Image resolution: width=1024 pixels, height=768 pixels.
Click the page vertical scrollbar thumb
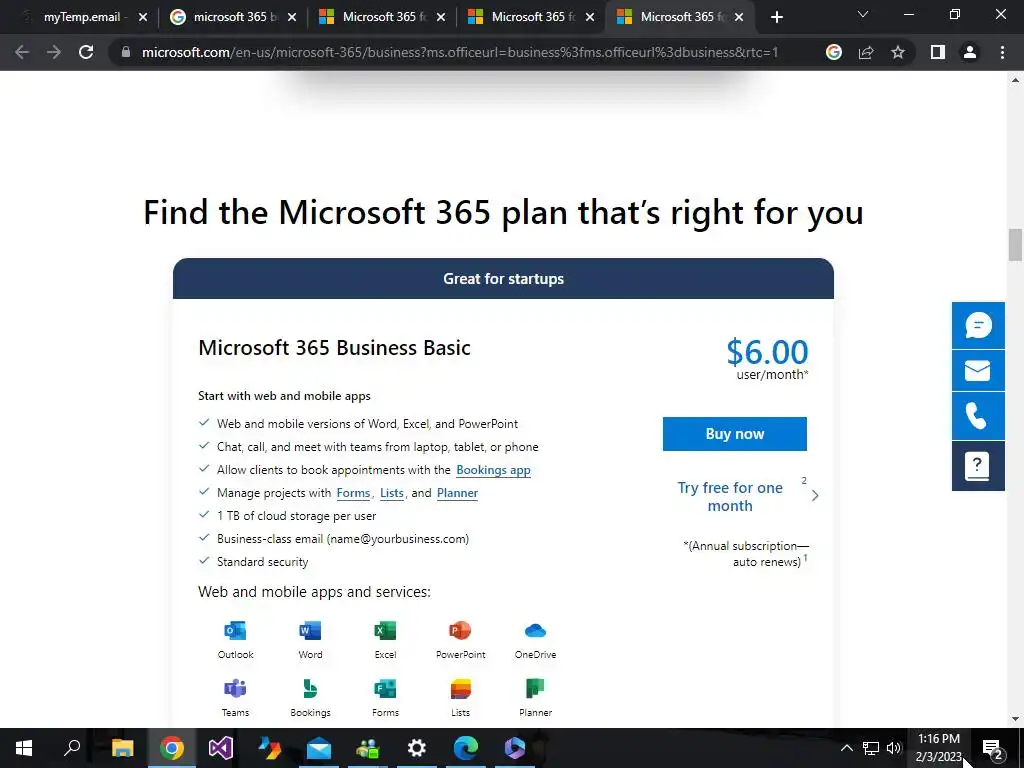click(x=1015, y=245)
